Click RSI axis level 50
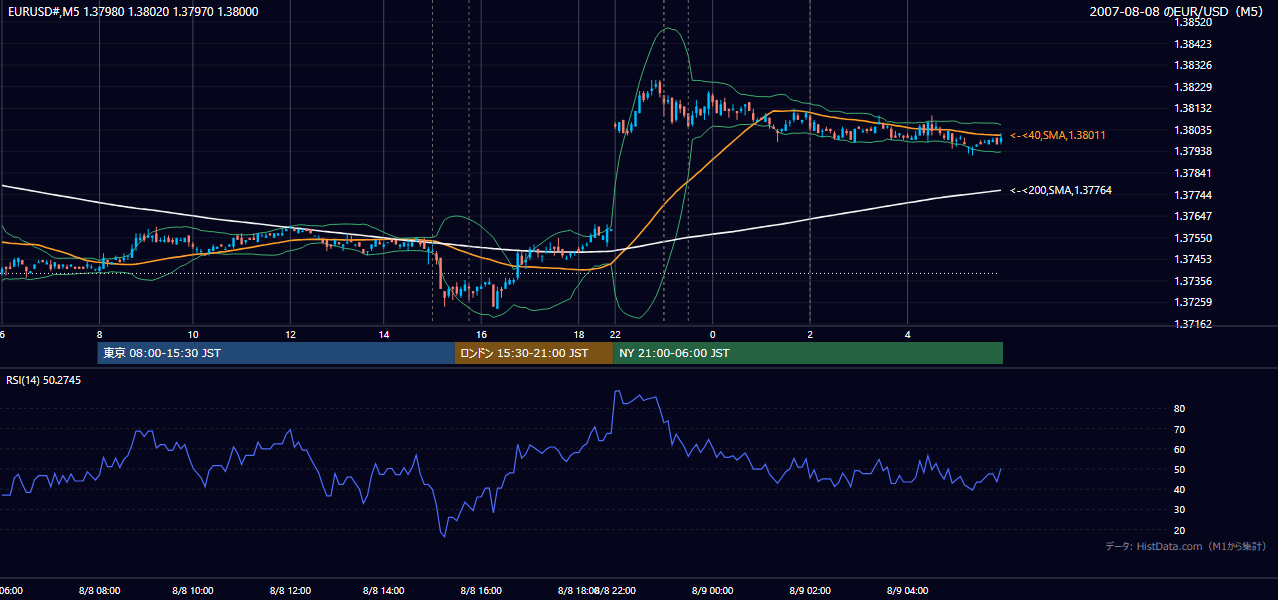The width and height of the screenshot is (1278, 600). 1180,469
